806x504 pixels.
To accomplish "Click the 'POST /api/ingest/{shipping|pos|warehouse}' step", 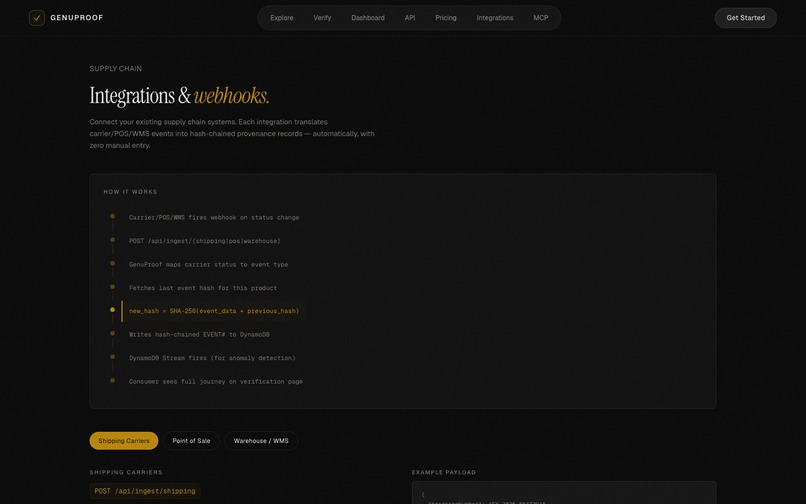I will click(x=205, y=241).
